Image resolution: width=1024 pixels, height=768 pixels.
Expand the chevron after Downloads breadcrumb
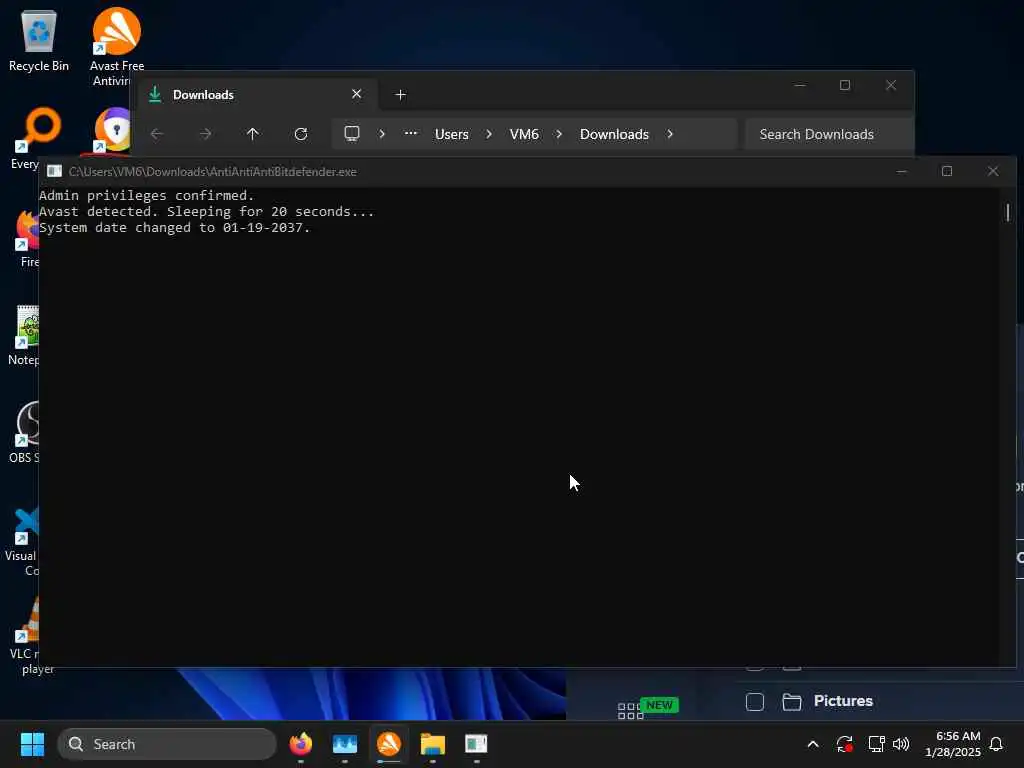(x=670, y=134)
